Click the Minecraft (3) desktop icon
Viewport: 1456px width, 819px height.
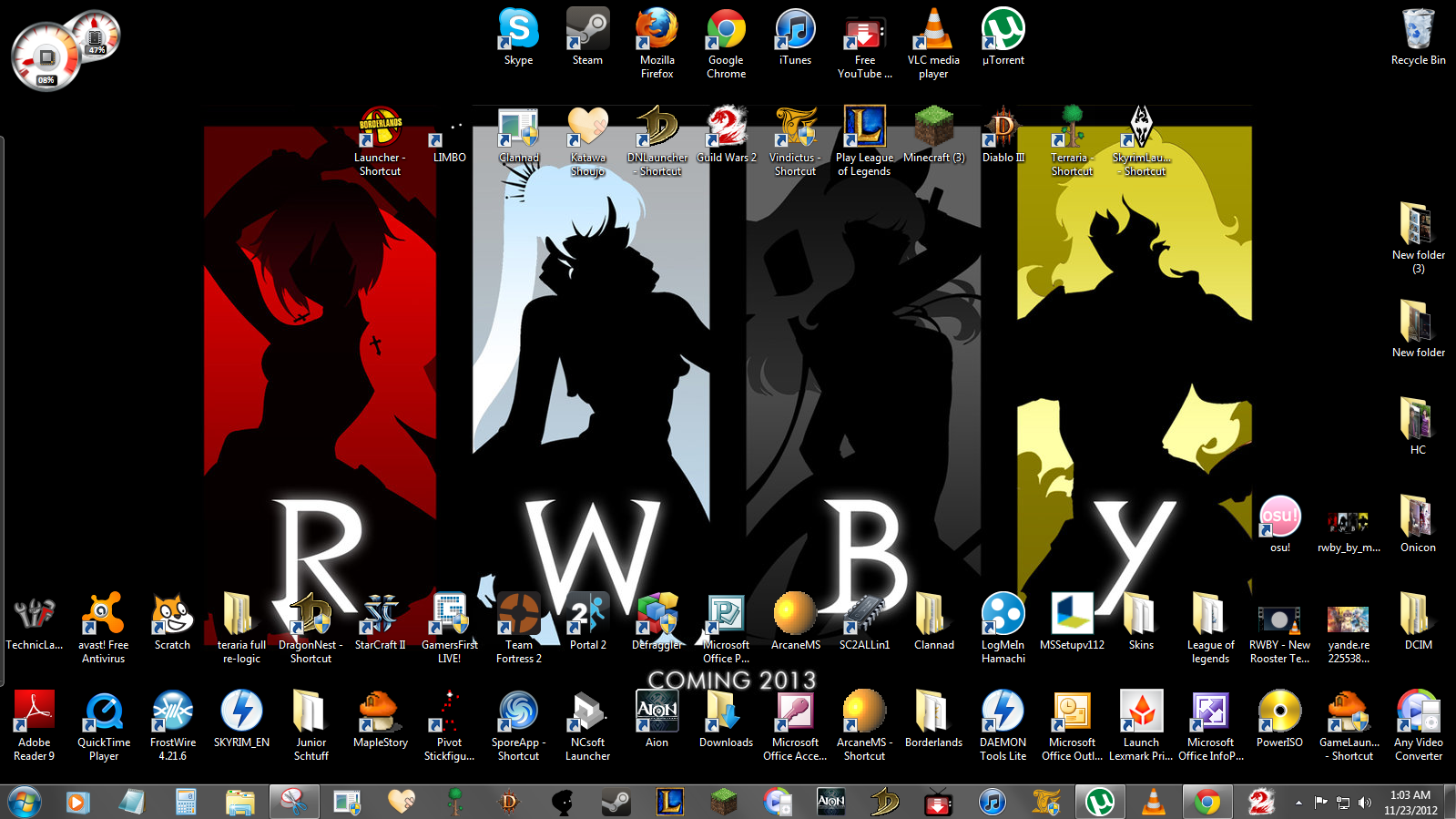pyautogui.click(x=933, y=135)
